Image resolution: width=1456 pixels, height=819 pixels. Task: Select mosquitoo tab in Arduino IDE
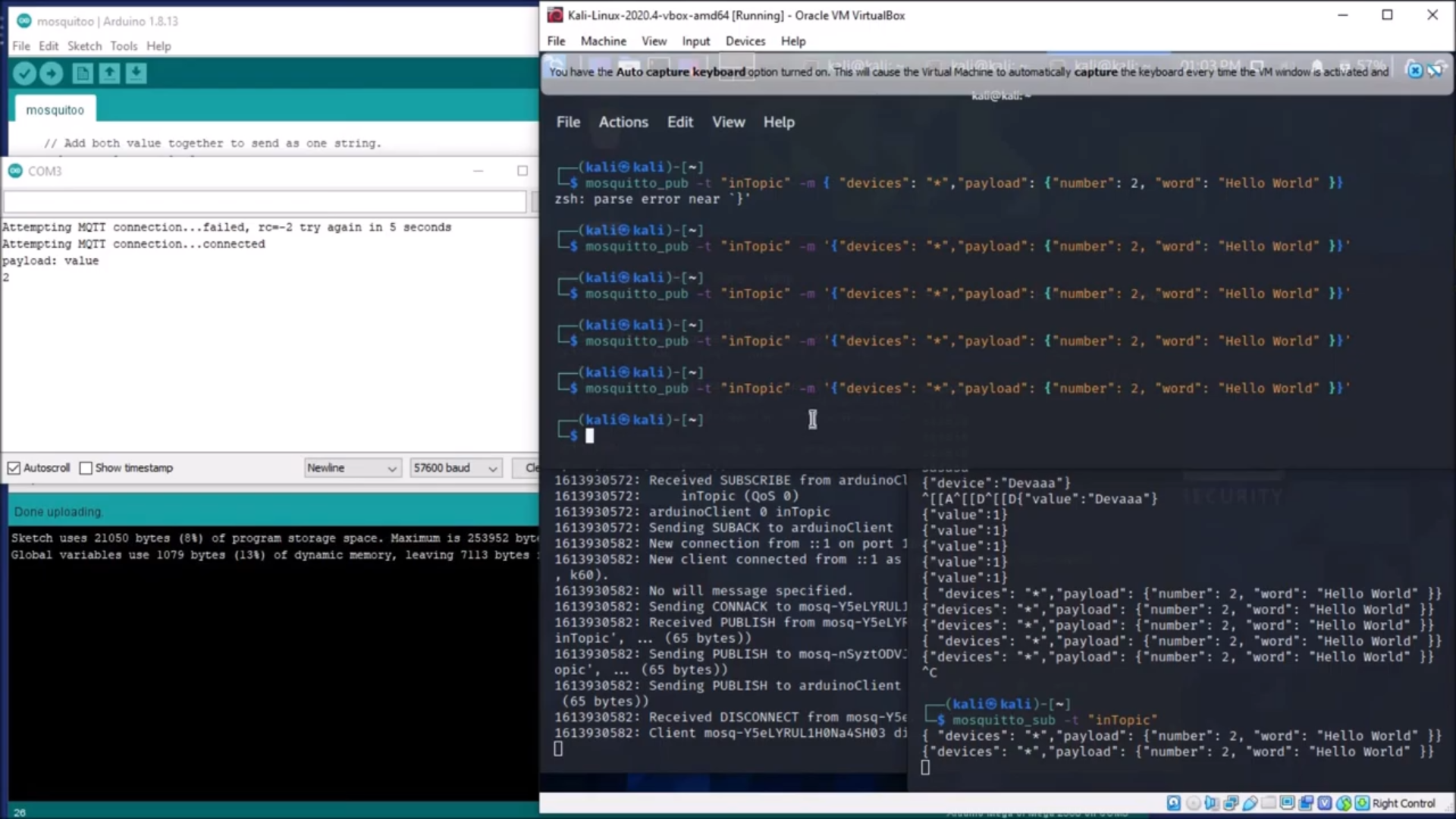coord(54,109)
